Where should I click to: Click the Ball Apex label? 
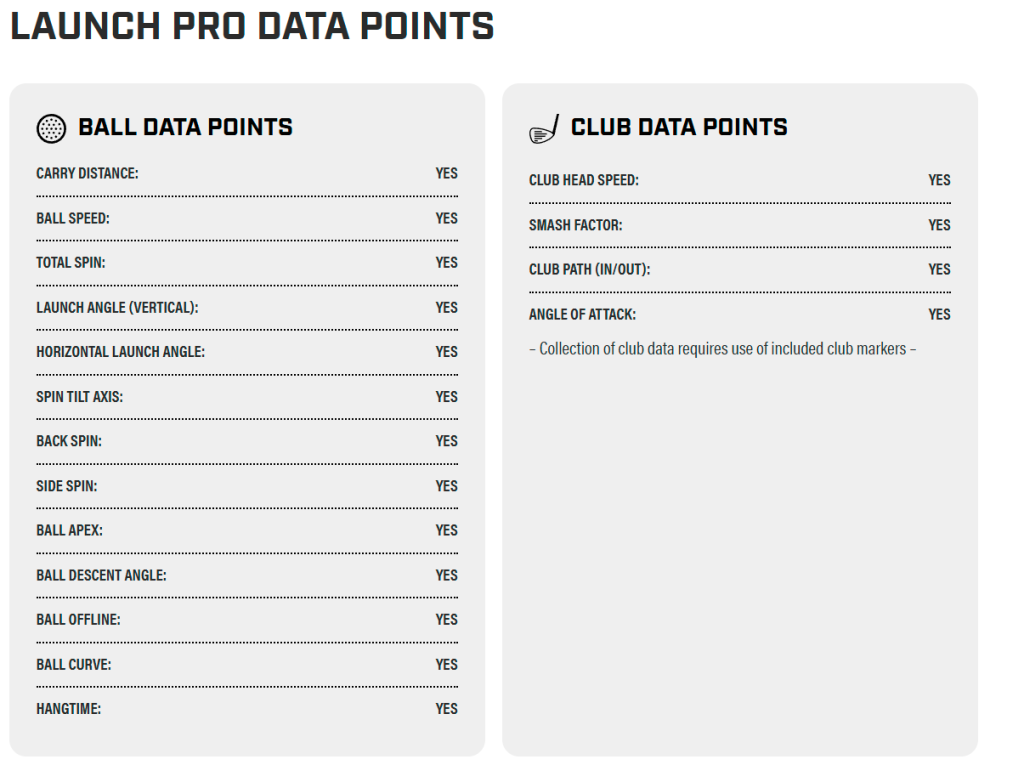69,530
